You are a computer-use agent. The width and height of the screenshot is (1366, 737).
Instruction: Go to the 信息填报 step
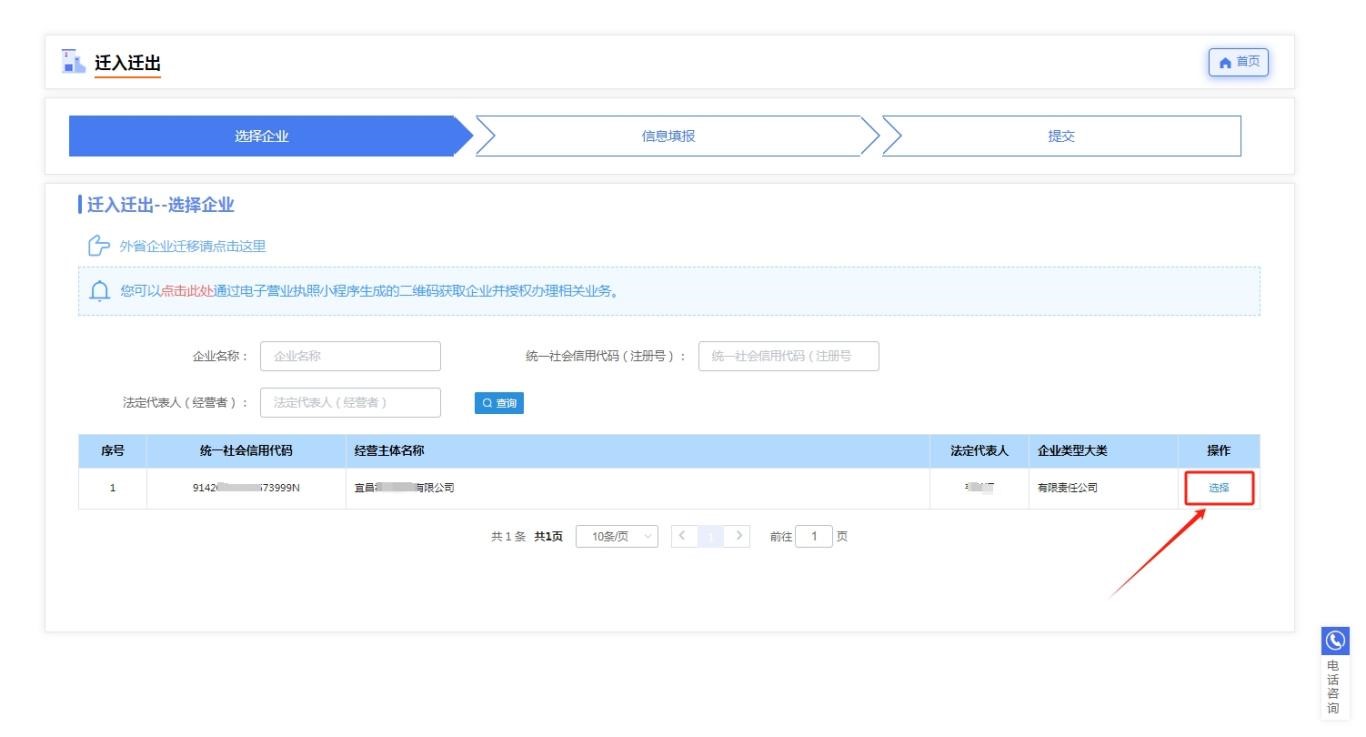point(668,137)
